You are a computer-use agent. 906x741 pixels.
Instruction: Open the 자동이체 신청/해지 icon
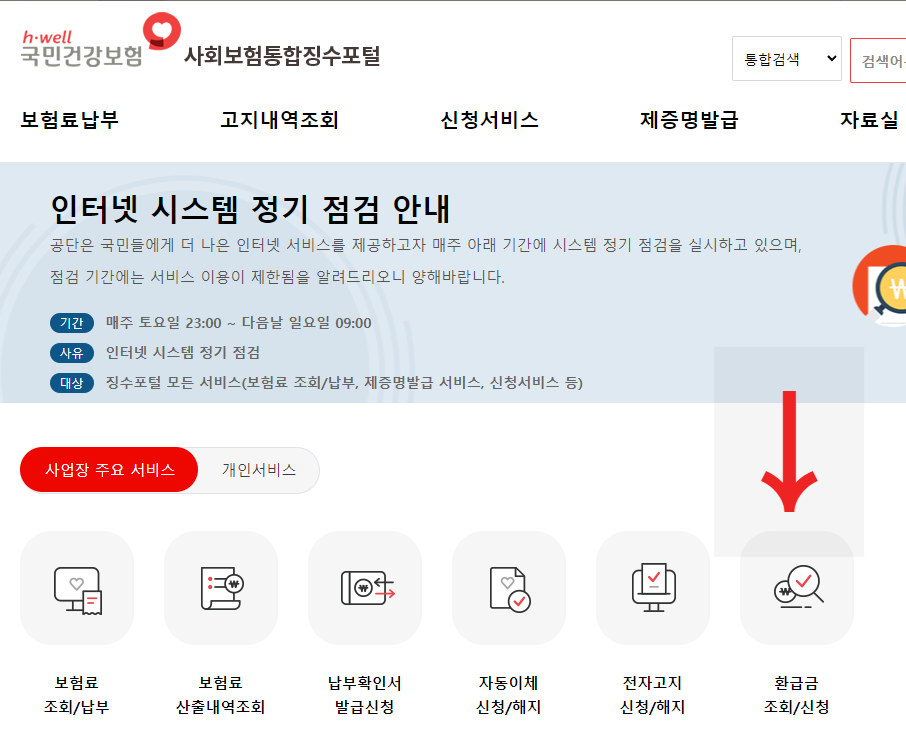tap(508, 588)
